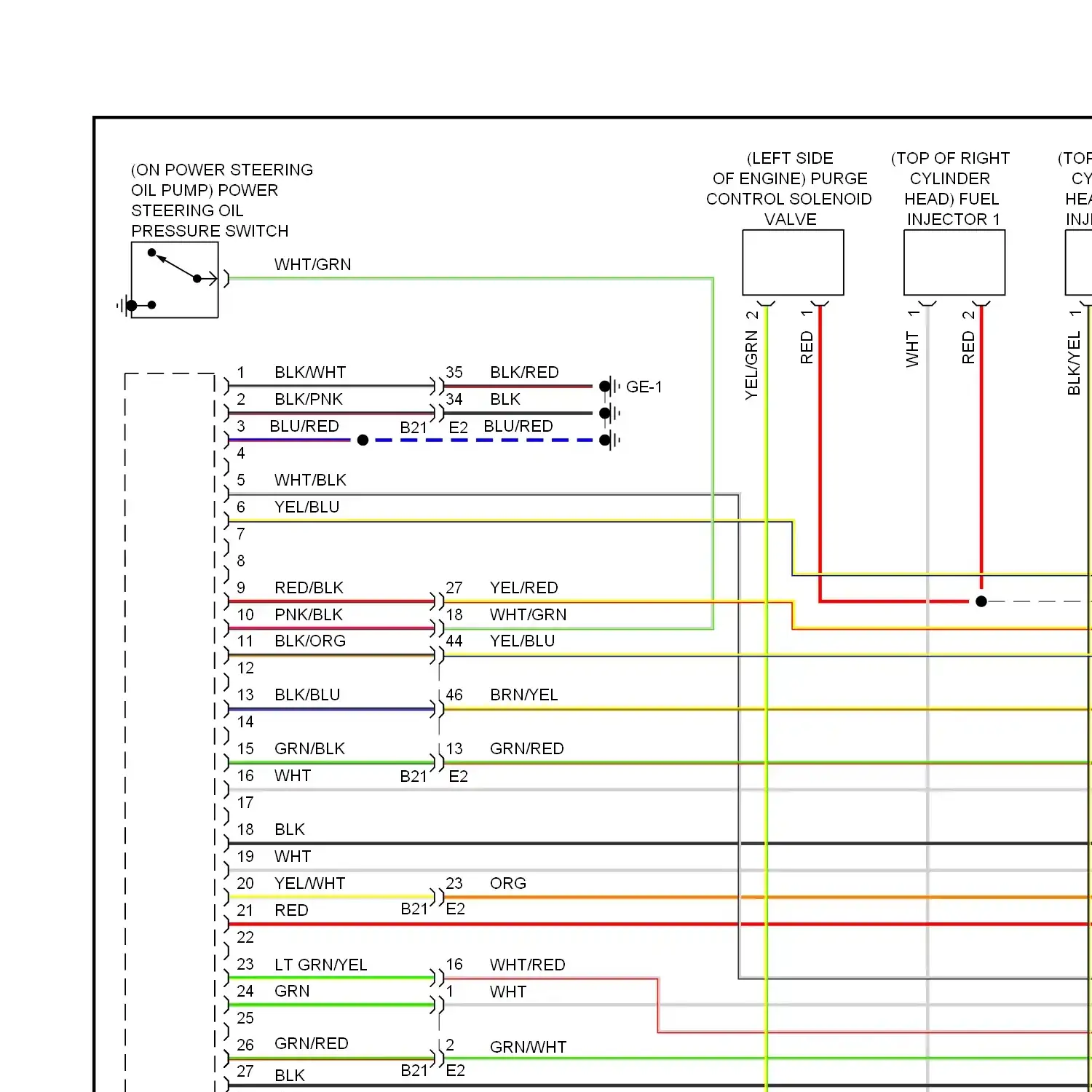
Task: Click pin 10 PNK/BLK wire label
Action: point(309,615)
